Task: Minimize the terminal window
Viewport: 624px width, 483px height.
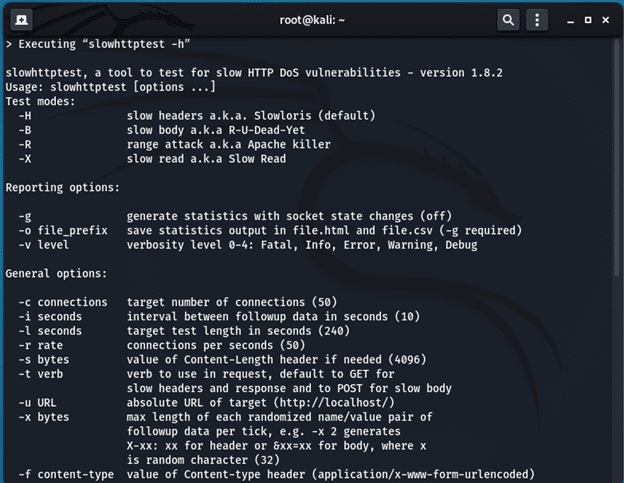Action: 566,19
